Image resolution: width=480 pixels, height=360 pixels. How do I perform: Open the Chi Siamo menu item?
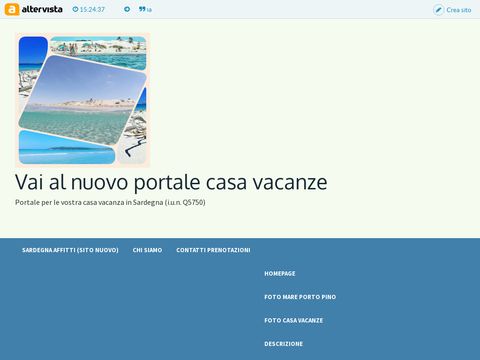pos(147,250)
